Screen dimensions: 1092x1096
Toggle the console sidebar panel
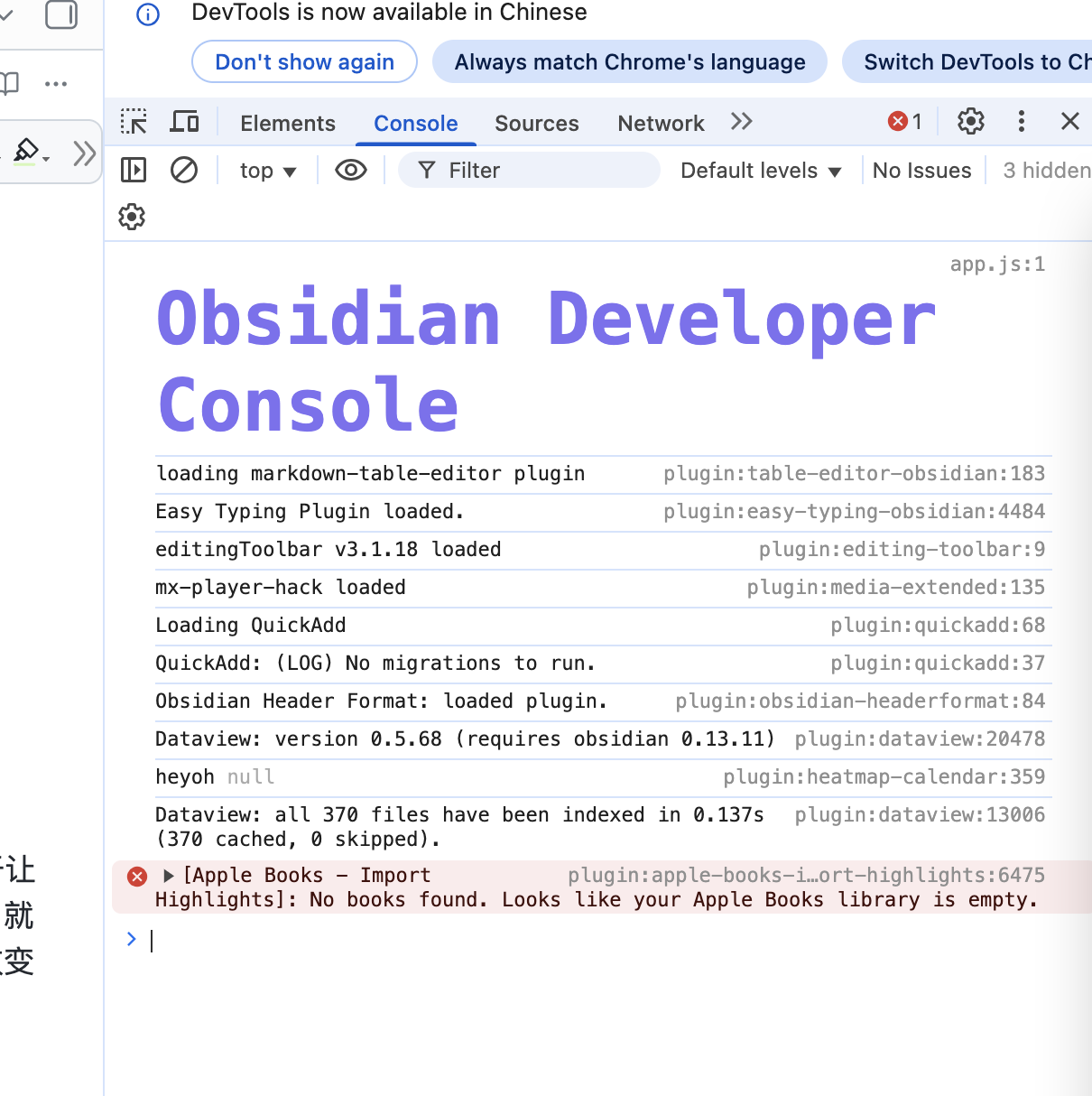click(x=134, y=170)
